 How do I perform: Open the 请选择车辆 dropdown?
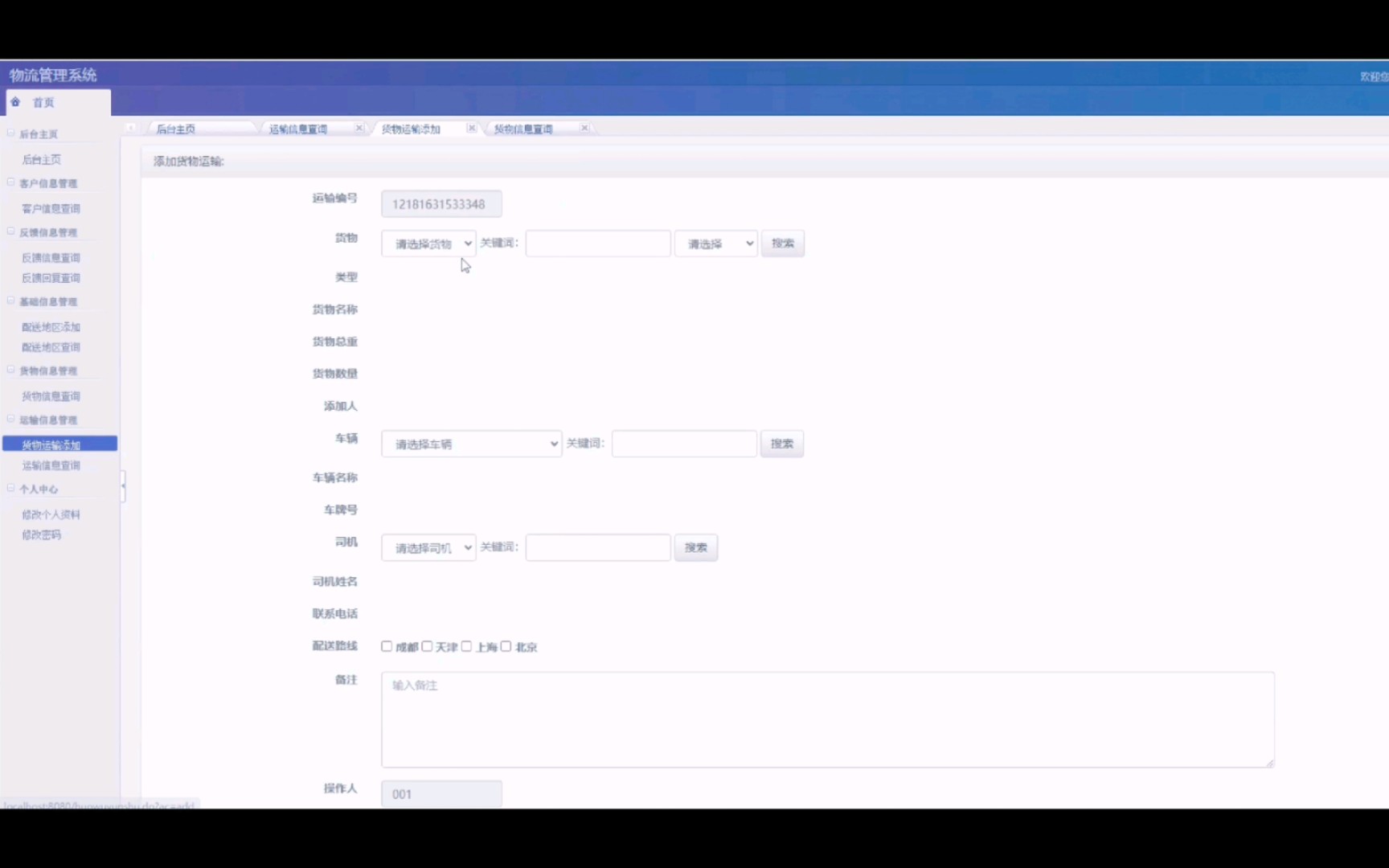click(x=471, y=444)
